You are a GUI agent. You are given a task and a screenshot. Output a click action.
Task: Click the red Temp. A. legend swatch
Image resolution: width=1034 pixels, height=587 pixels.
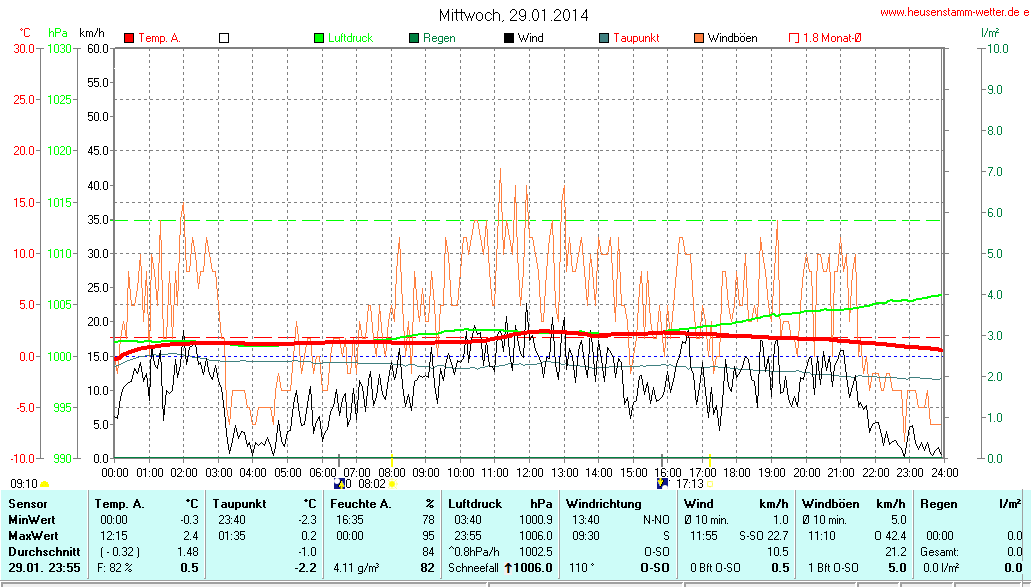point(129,38)
